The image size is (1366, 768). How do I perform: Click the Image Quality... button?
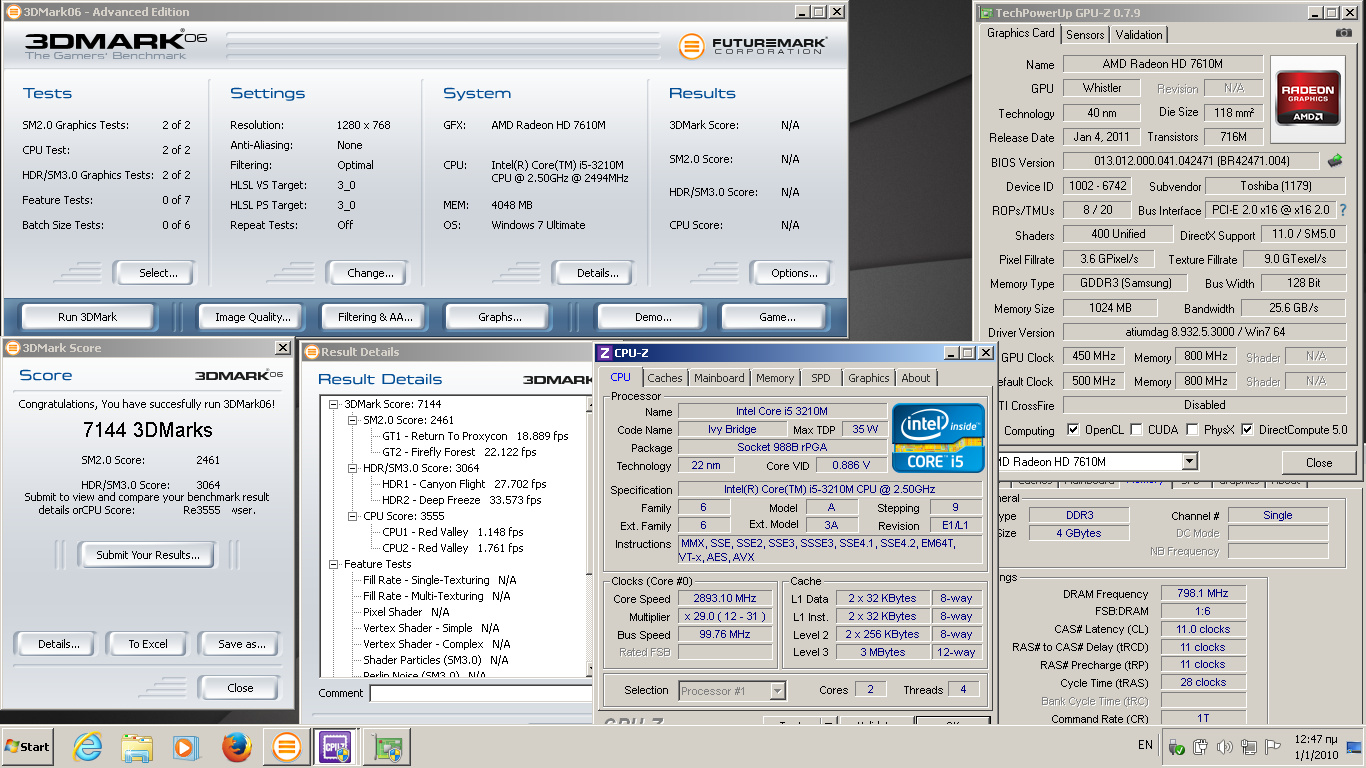[252, 317]
